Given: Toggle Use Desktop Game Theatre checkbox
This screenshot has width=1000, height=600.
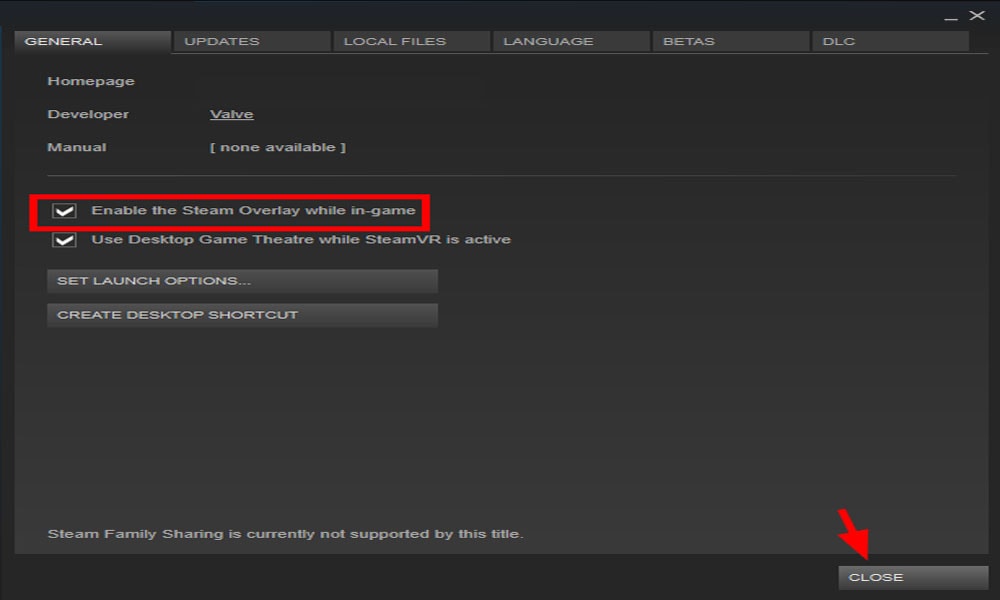Looking at the screenshot, I should [x=64, y=240].
